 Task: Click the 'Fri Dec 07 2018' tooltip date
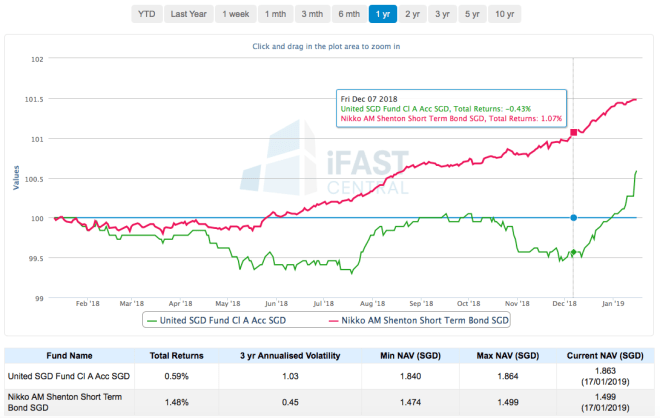(369, 99)
